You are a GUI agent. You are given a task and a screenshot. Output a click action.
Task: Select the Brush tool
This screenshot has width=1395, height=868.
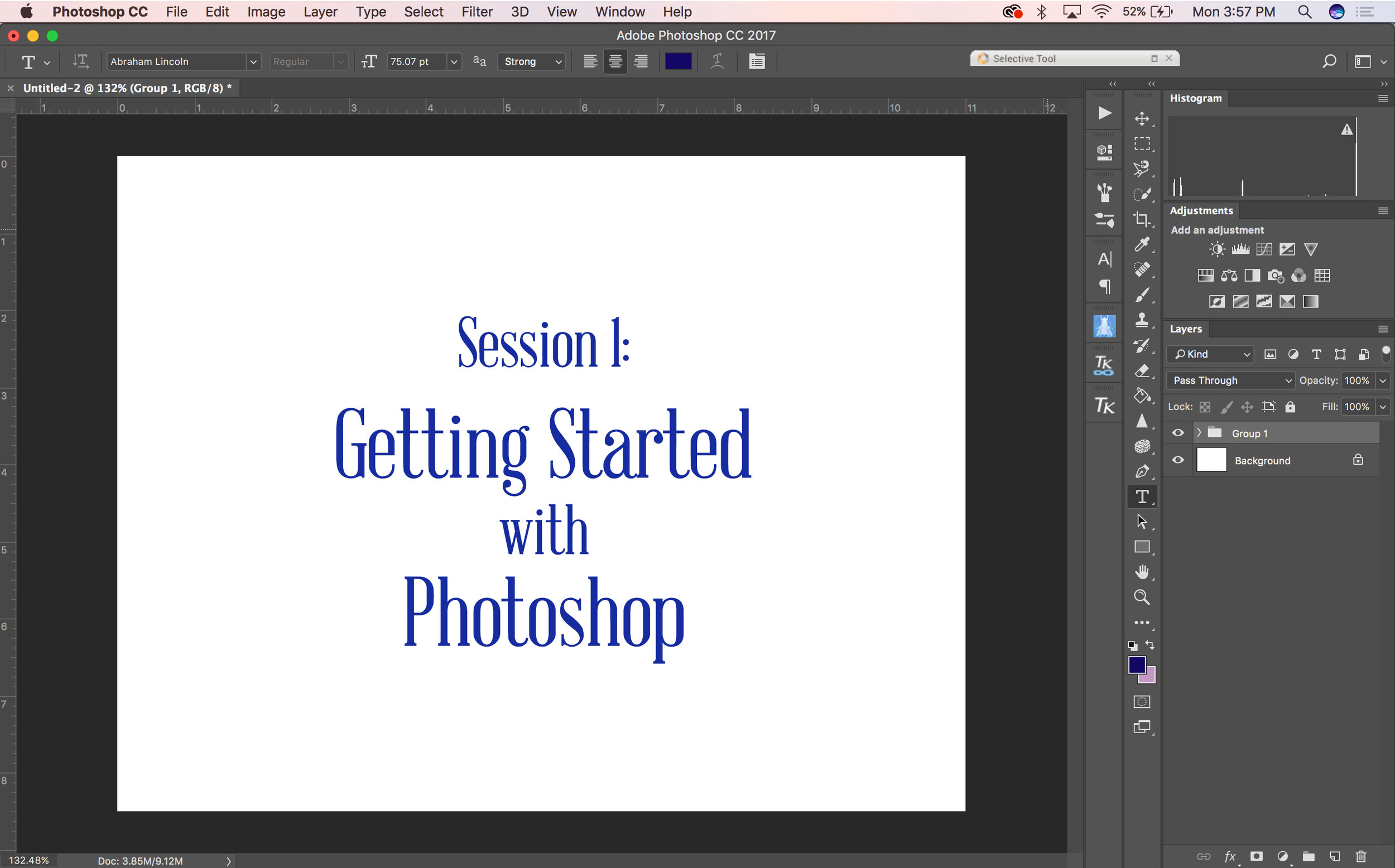[1142, 295]
